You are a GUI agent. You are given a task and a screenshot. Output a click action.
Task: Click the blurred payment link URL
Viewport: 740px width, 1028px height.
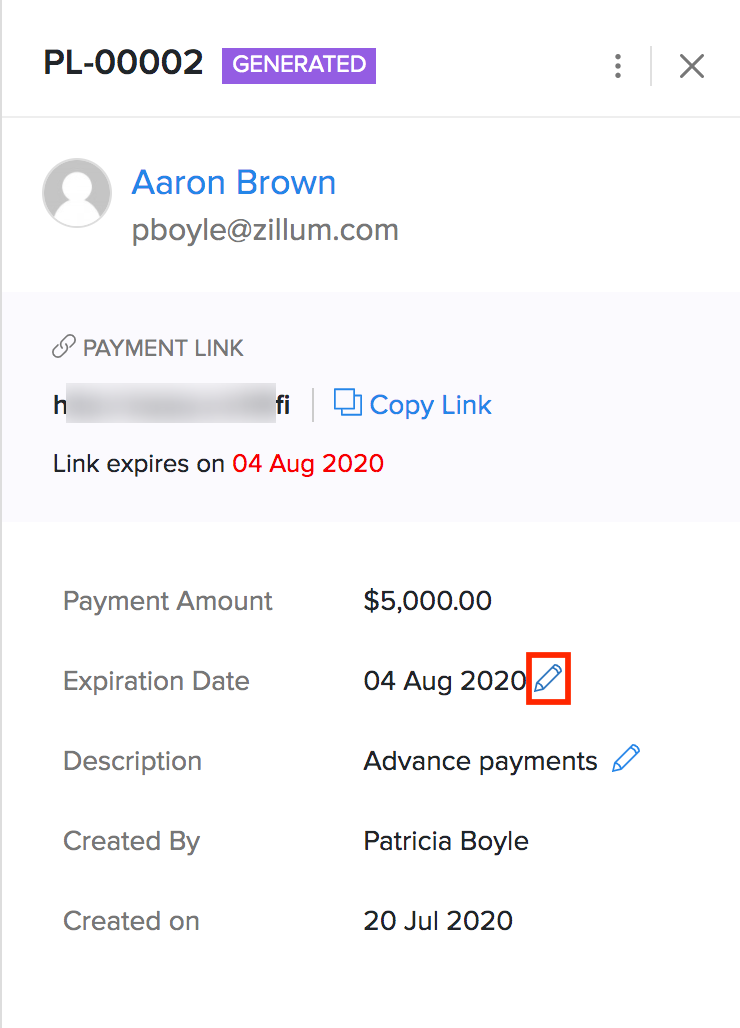171,405
